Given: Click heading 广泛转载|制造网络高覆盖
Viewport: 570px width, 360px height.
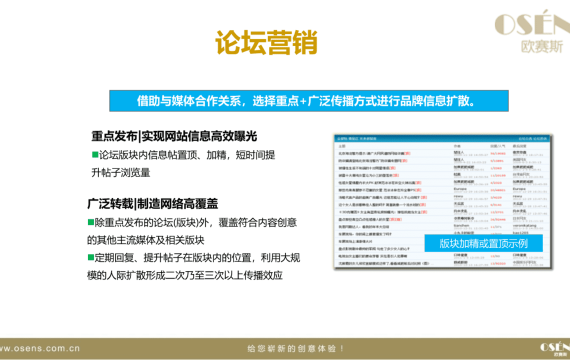Looking at the screenshot, I should coord(153,204).
